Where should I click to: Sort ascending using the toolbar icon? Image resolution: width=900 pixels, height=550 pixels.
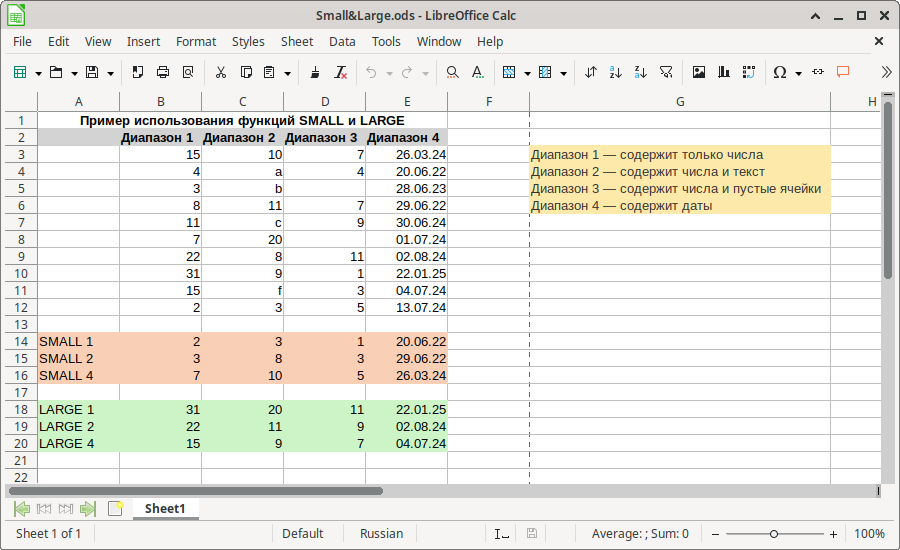(615, 72)
